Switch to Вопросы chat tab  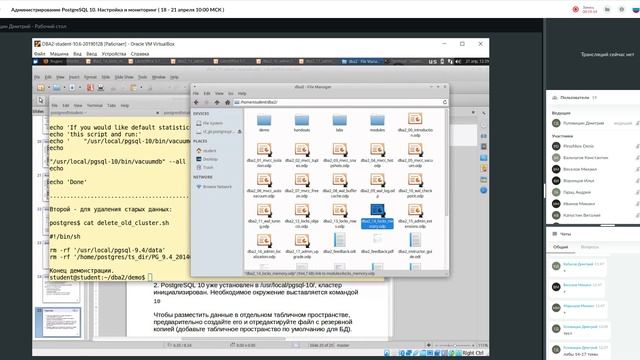coord(589,247)
